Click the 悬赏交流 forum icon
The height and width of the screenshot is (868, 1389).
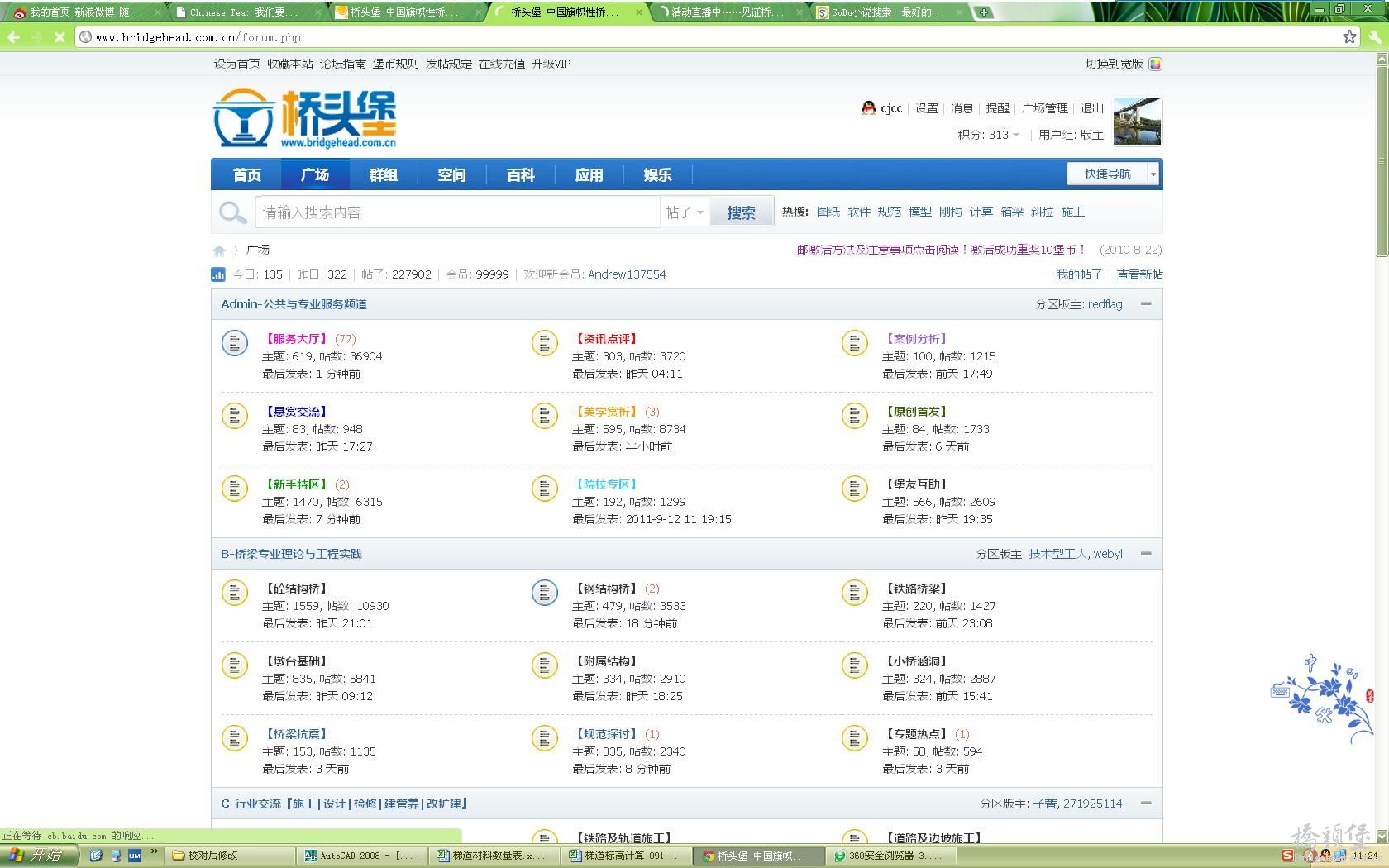[x=235, y=415]
